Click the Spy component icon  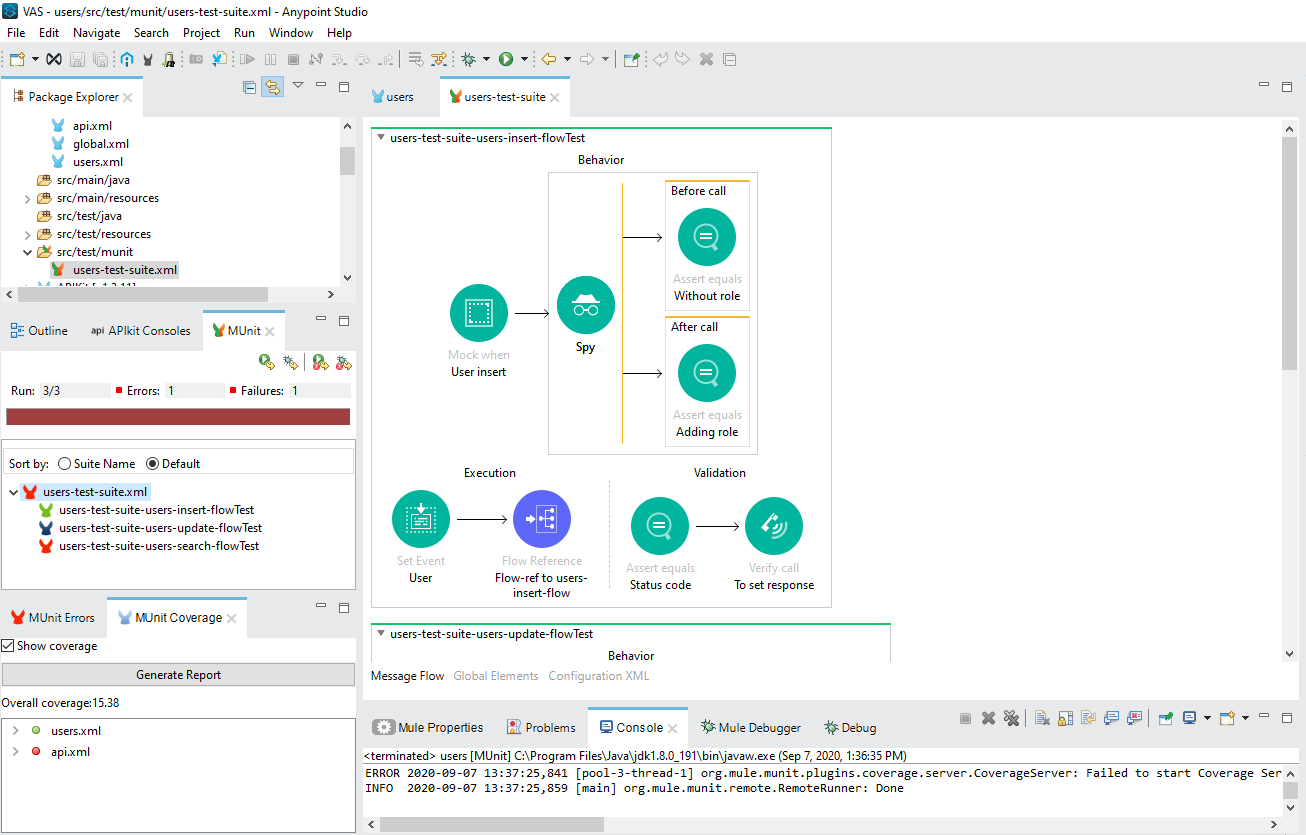pyautogui.click(x=585, y=306)
